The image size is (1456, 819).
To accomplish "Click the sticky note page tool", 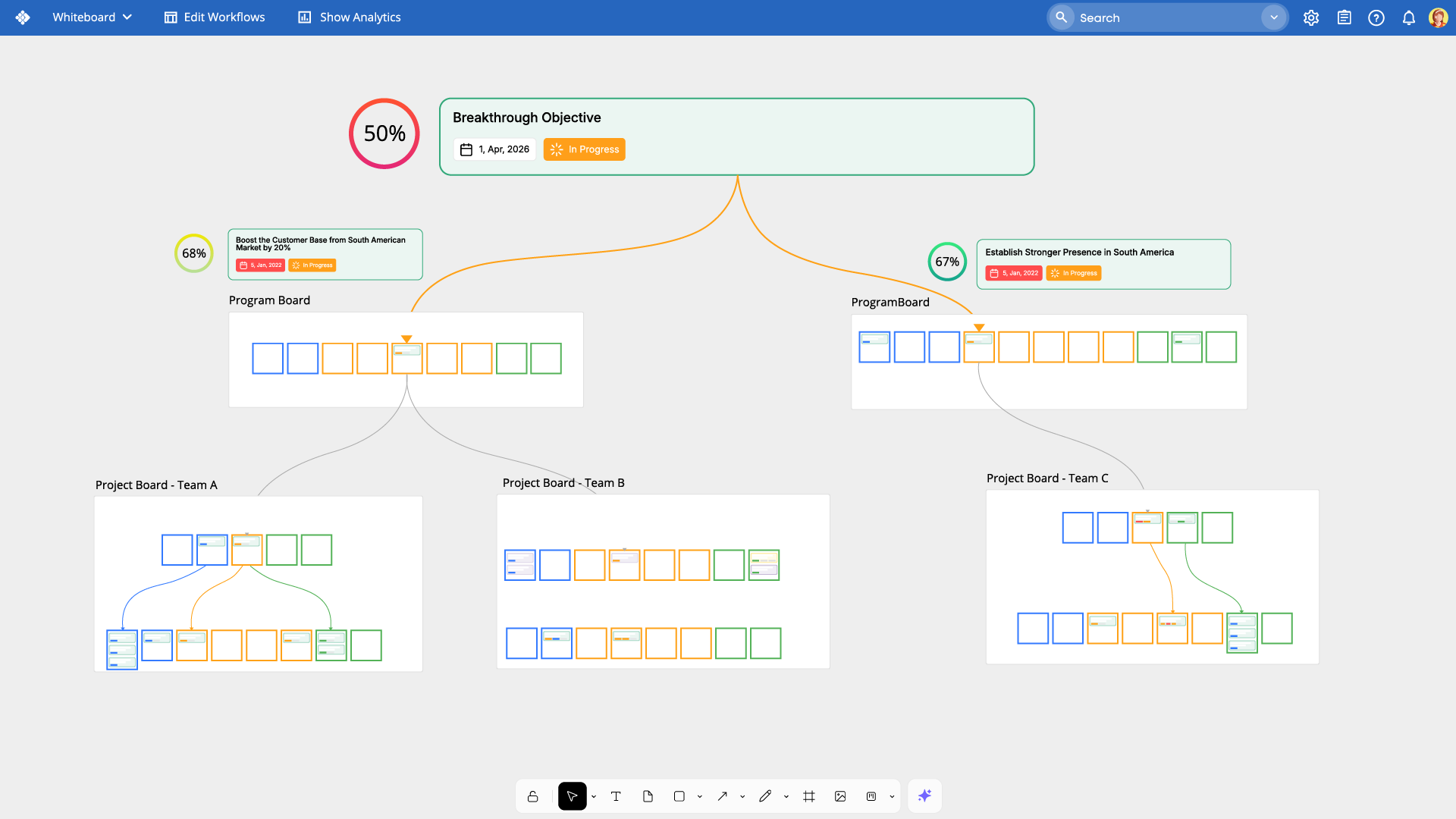I will (x=648, y=796).
